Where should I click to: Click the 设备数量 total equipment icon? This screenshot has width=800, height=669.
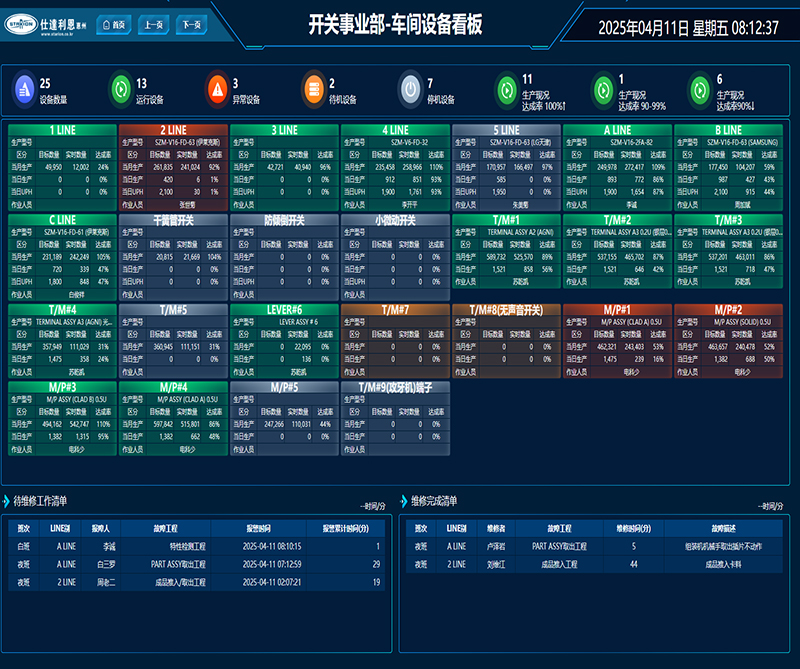click(25, 90)
